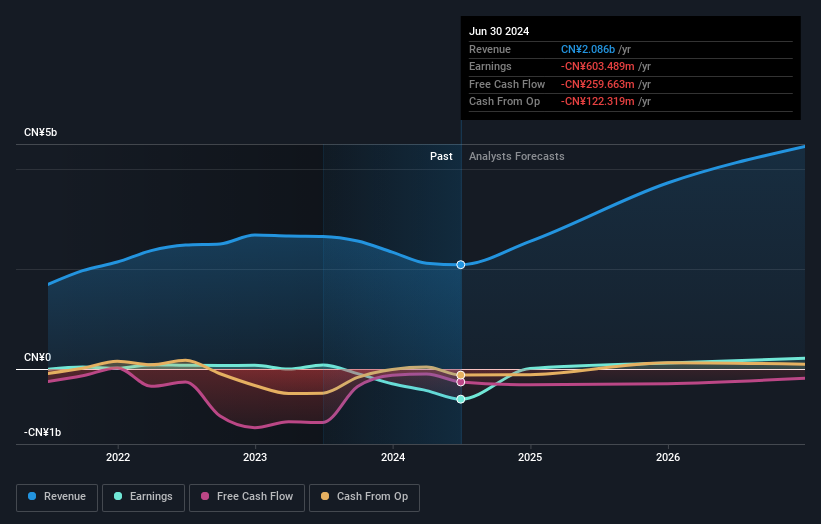Toggle the Revenue legend button

click(57, 497)
